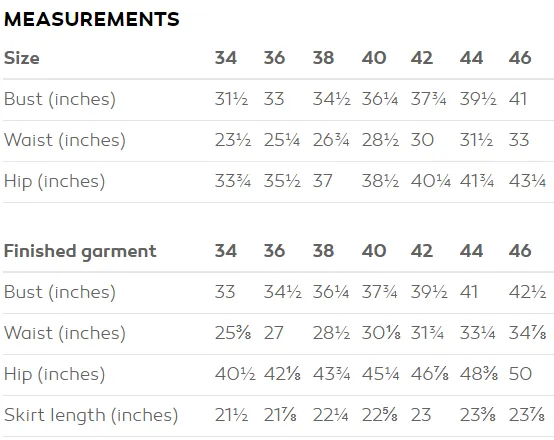Click the Skirt length value 22⅝
The image size is (554, 440).
click(379, 415)
